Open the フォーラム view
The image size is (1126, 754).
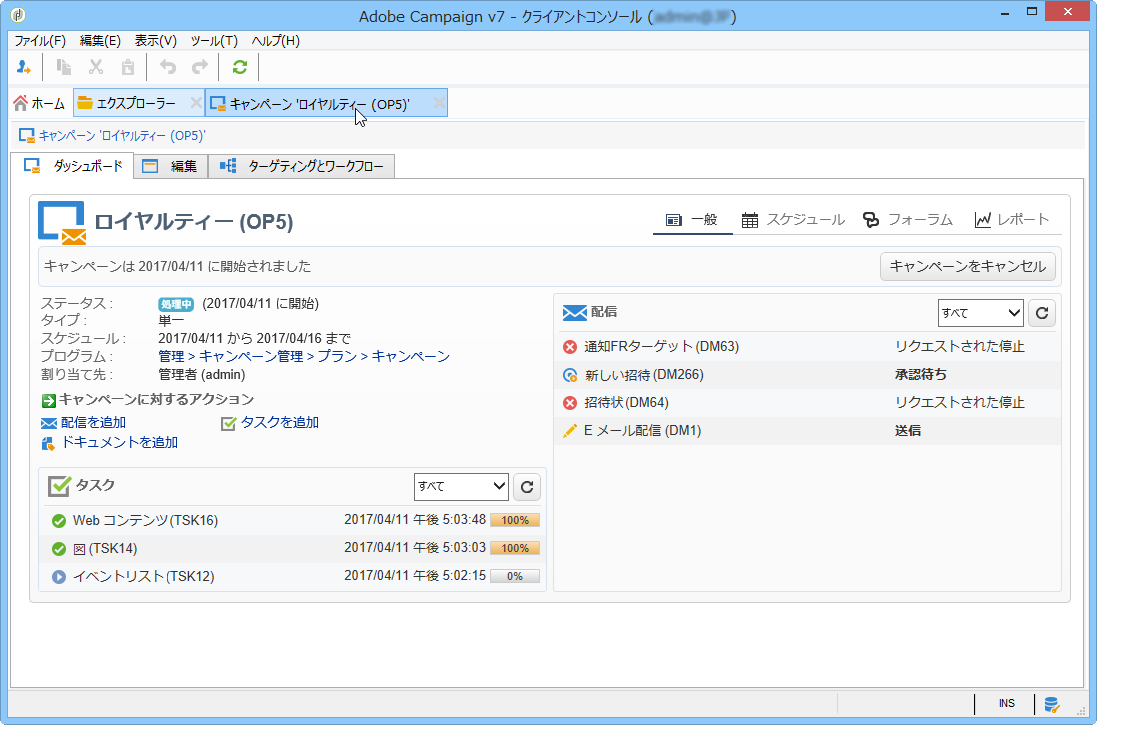tap(908, 220)
